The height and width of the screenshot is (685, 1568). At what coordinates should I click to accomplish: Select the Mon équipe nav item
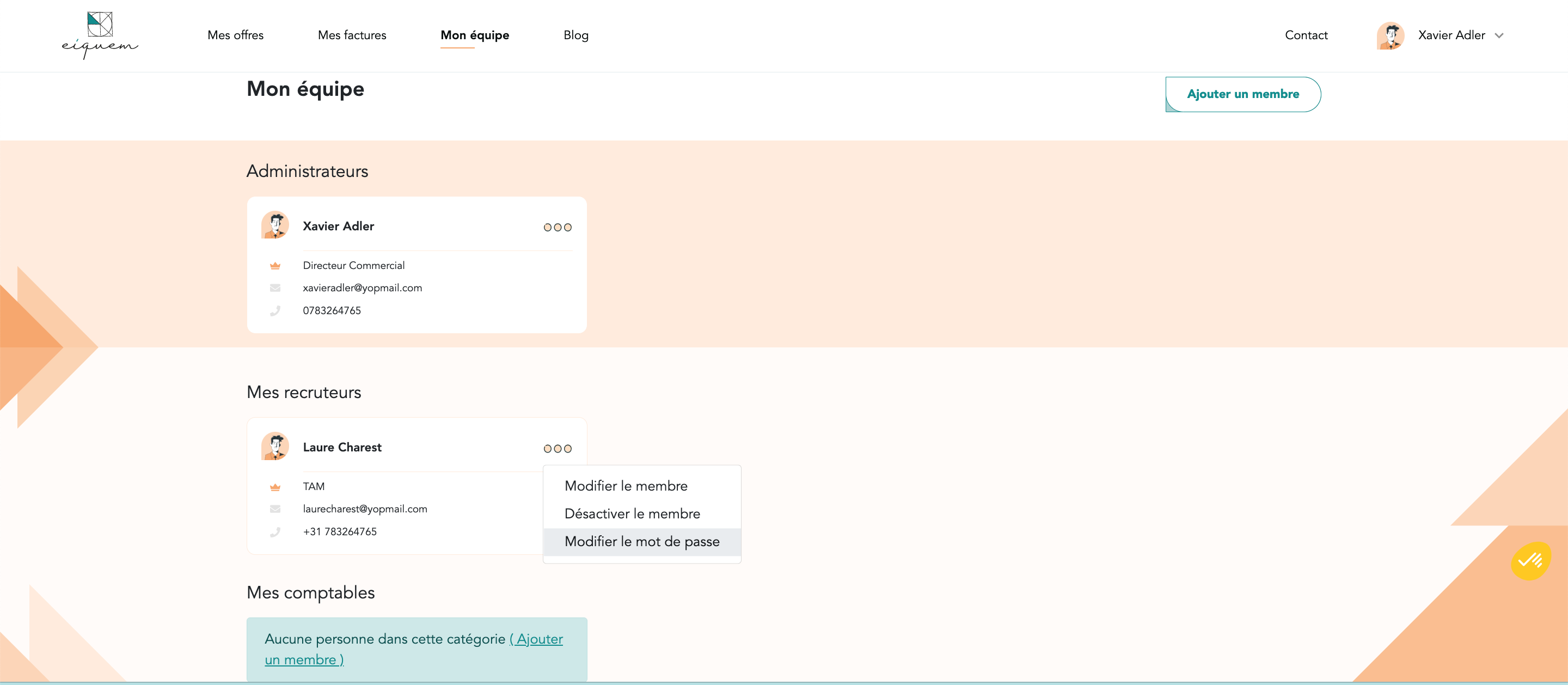(475, 35)
